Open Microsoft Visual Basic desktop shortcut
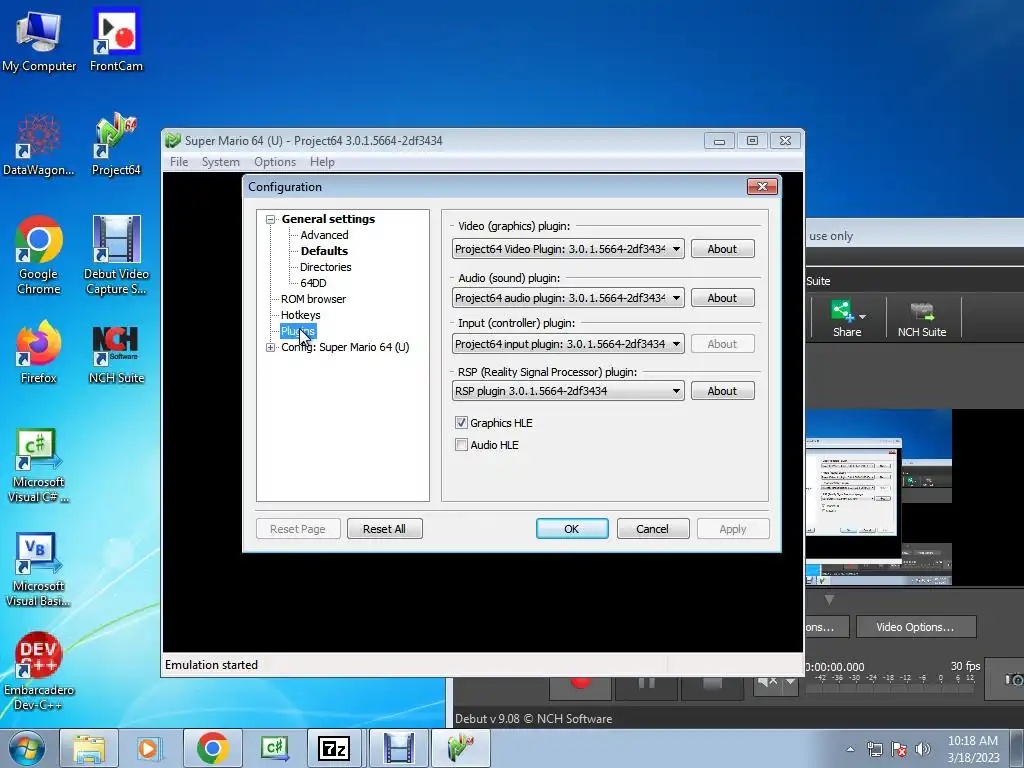The height and width of the screenshot is (768, 1024). pos(39,569)
